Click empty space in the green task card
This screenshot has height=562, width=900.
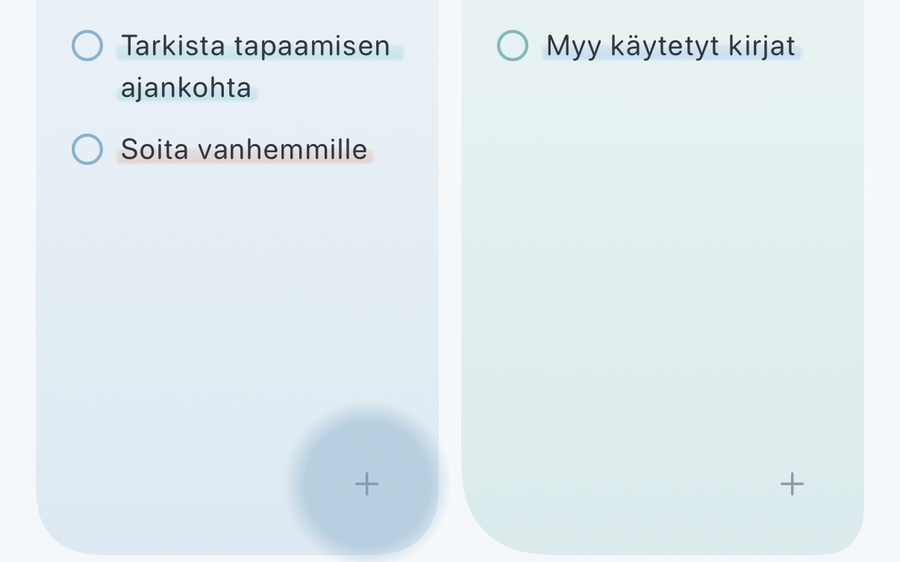(663, 258)
